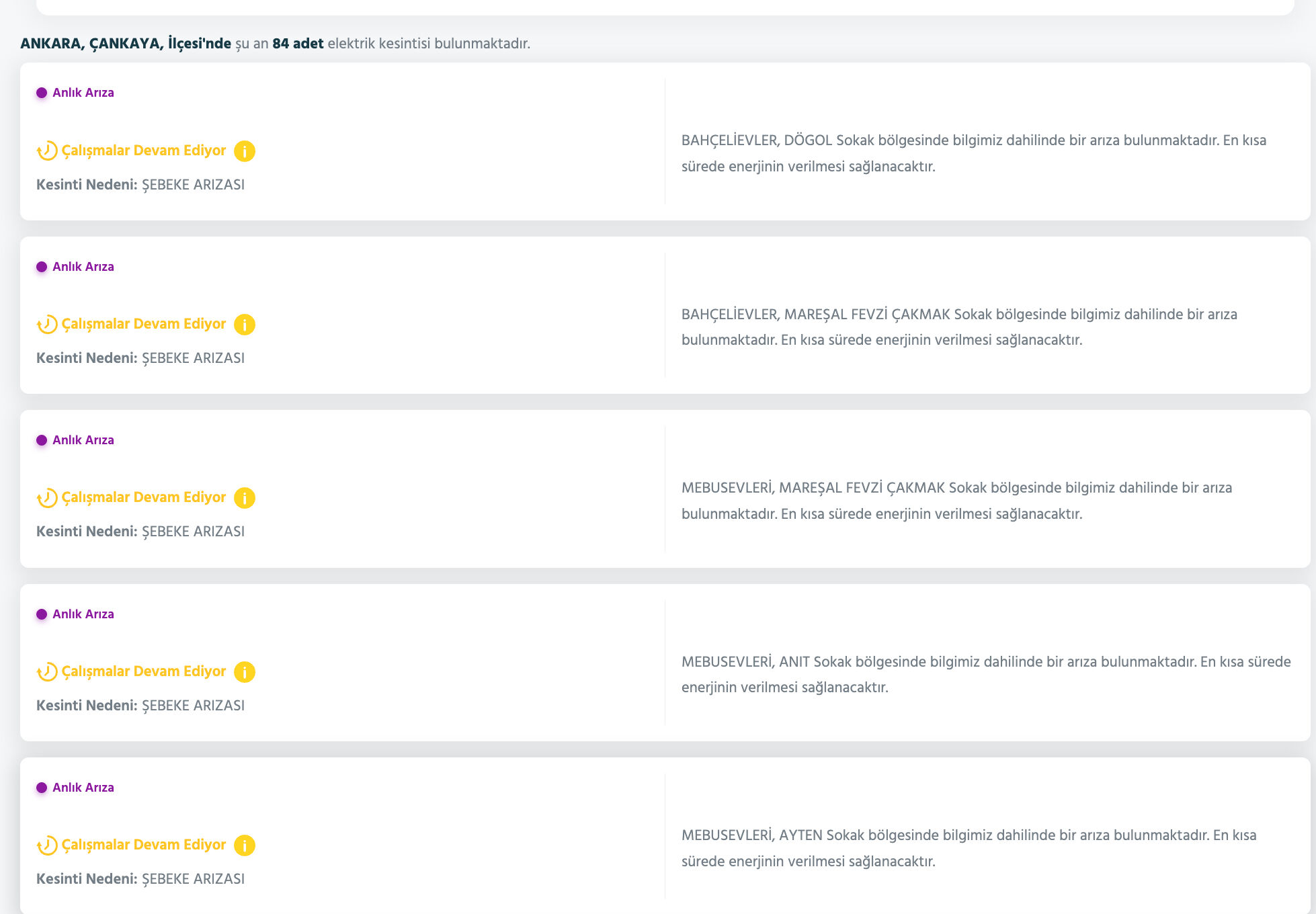Screen dimensions: 1316x914
Task: Click clock icon in ANIT Sokak card
Action: 47,672
